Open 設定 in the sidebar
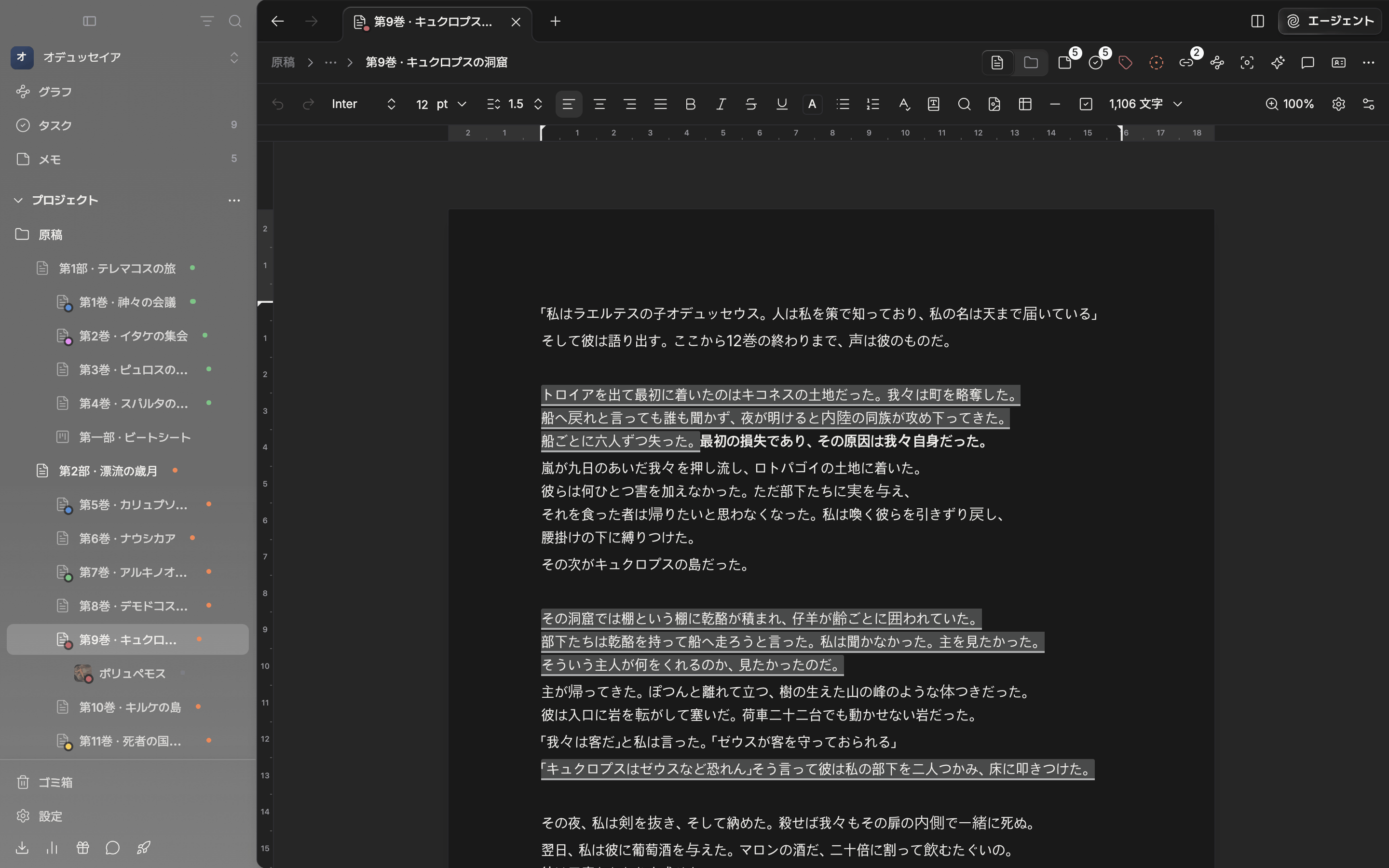Viewport: 1389px width, 868px height. 127,816
